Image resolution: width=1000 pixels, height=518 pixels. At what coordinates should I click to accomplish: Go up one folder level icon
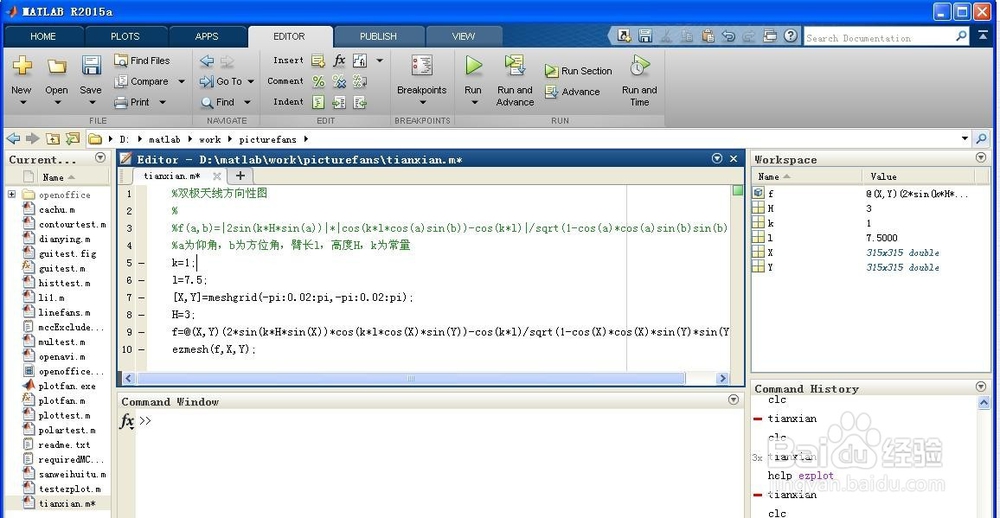pyautogui.click(x=53, y=138)
